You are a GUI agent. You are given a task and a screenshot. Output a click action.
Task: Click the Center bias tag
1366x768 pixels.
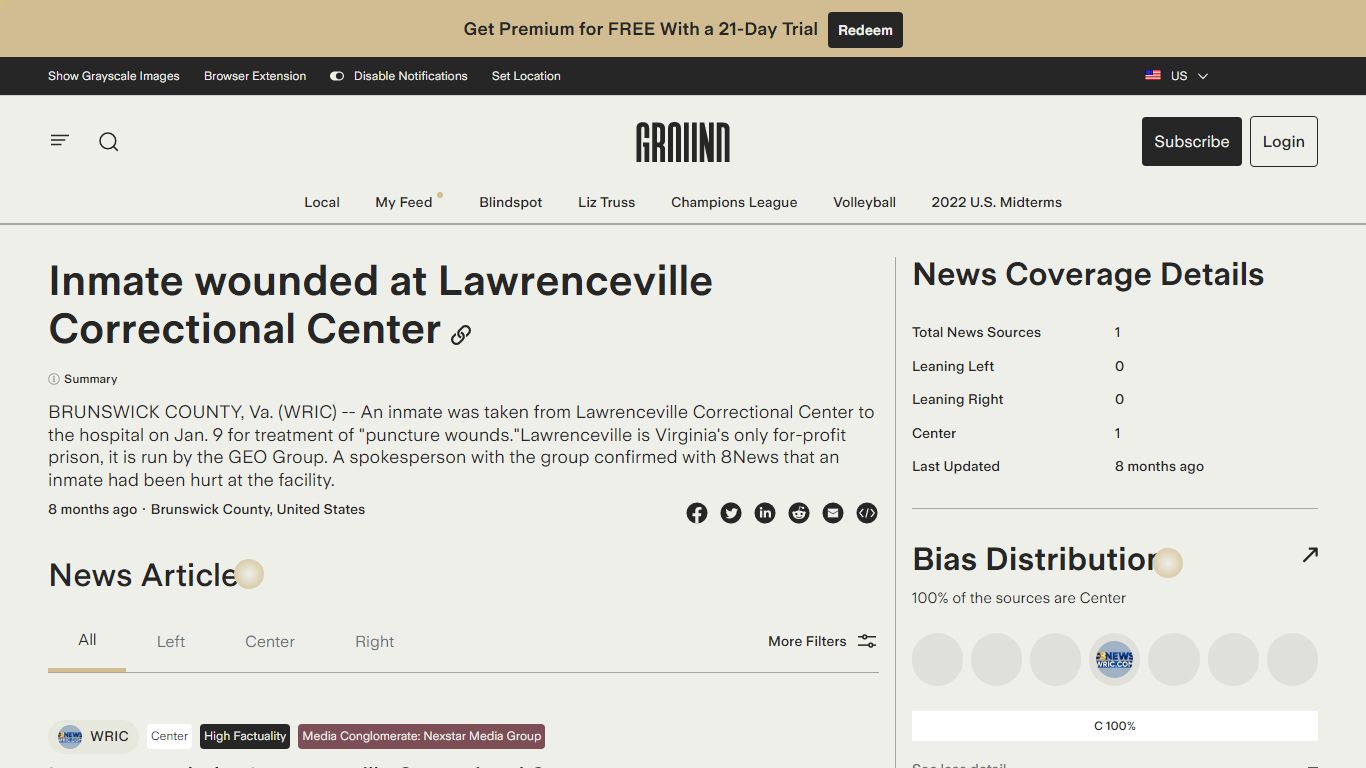point(169,736)
